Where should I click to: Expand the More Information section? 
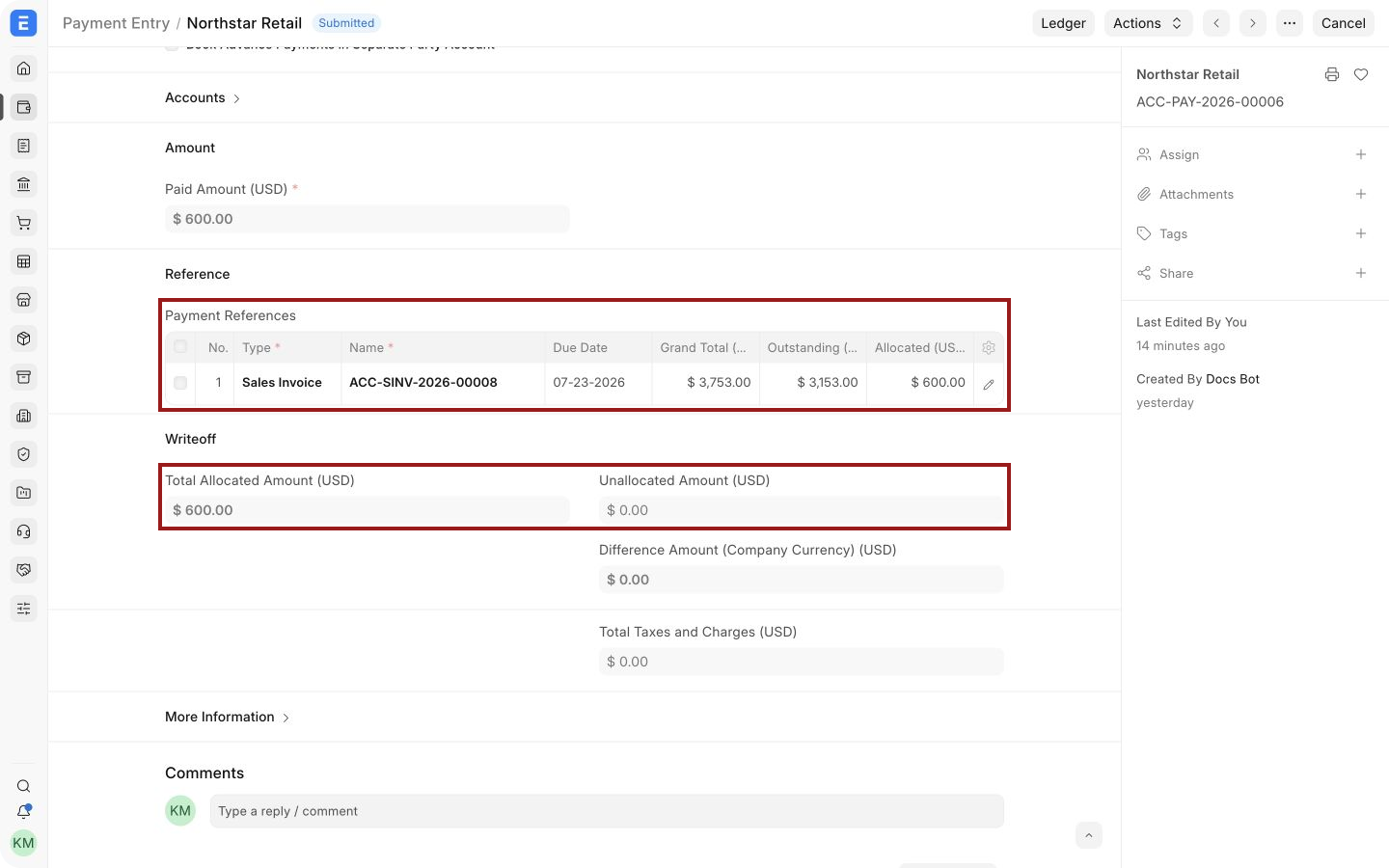pos(228,717)
